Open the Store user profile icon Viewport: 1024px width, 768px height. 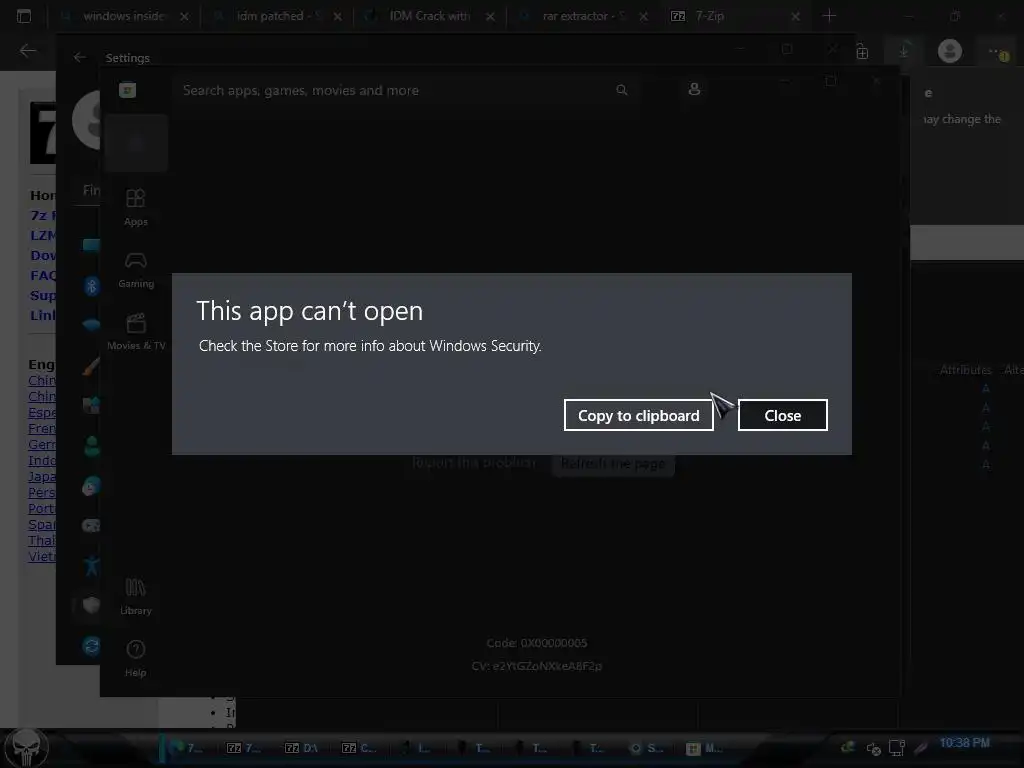(x=694, y=89)
